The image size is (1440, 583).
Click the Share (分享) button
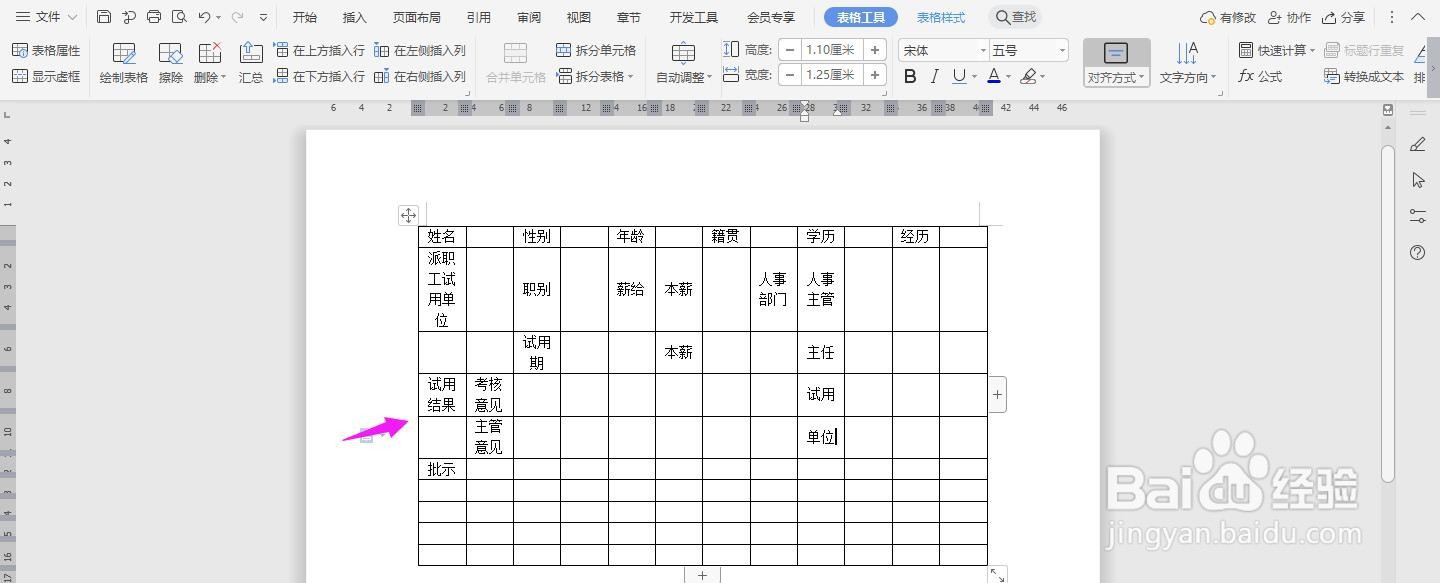coord(1343,17)
